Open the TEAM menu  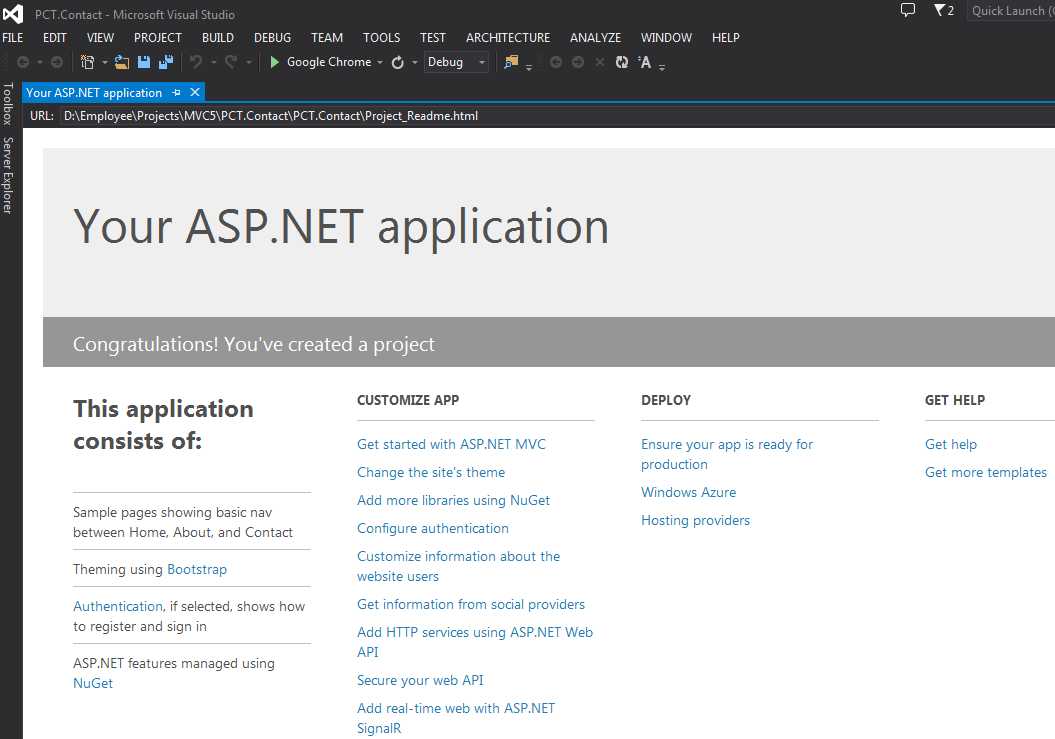tap(327, 38)
